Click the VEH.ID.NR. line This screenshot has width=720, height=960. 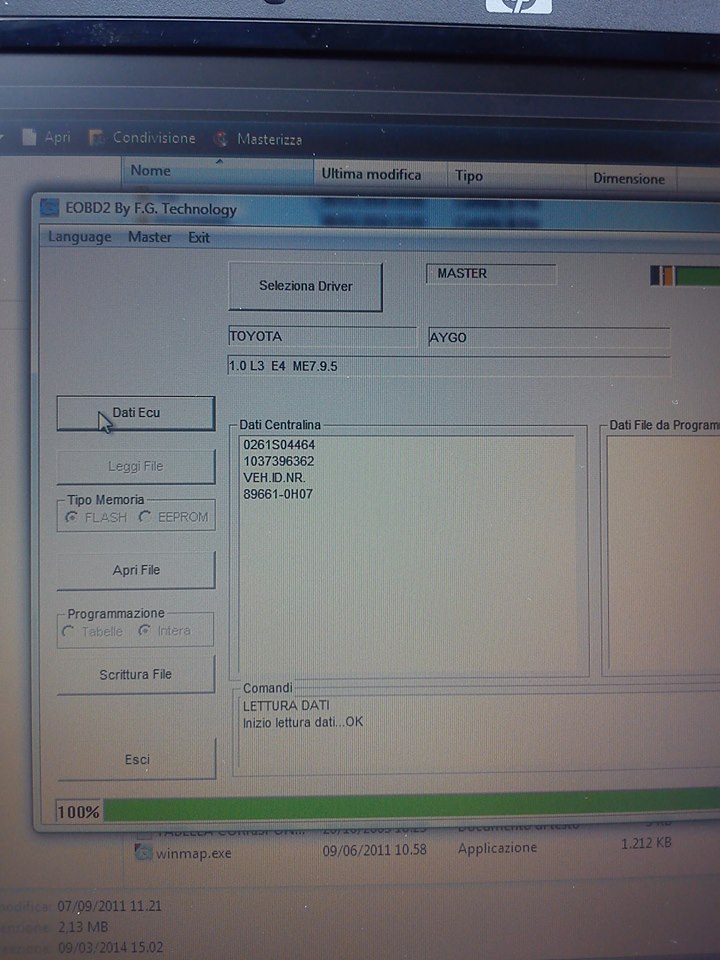pos(274,478)
